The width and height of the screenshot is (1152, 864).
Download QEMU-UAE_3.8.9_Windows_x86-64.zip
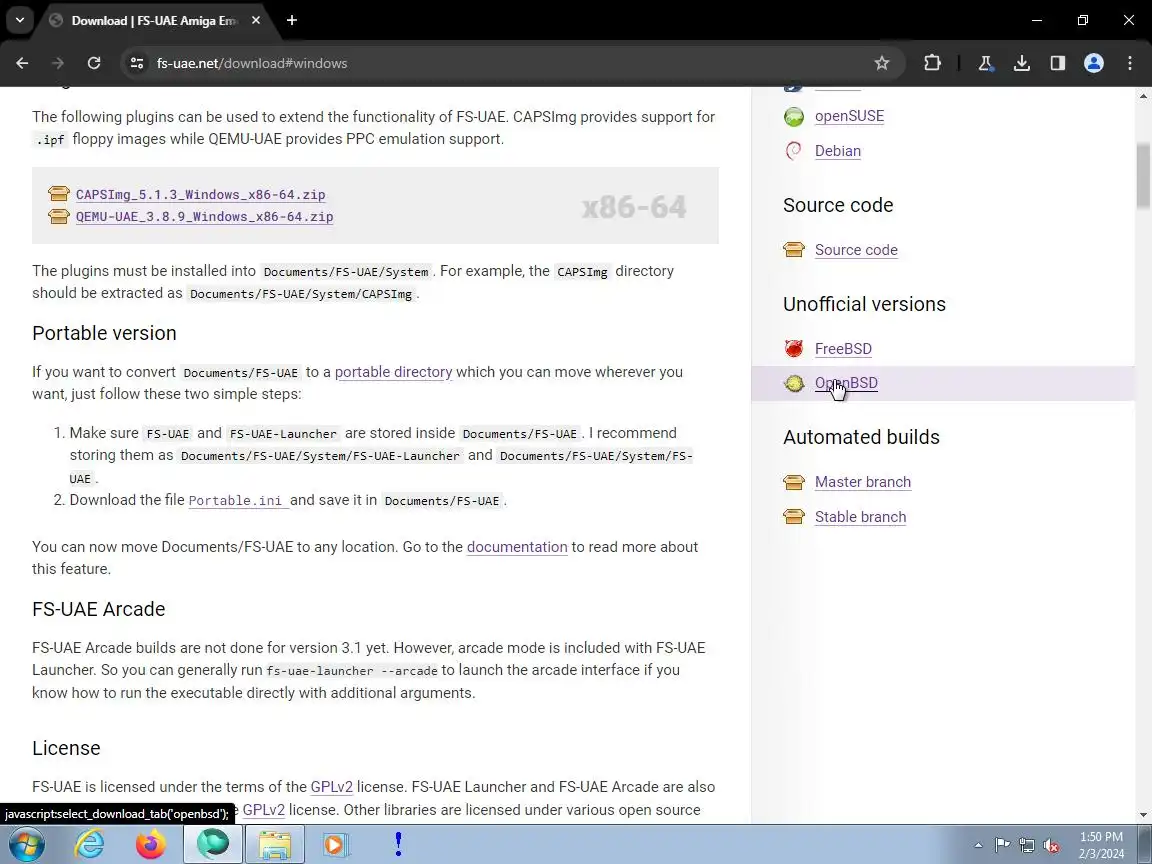(x=204, y=217)
